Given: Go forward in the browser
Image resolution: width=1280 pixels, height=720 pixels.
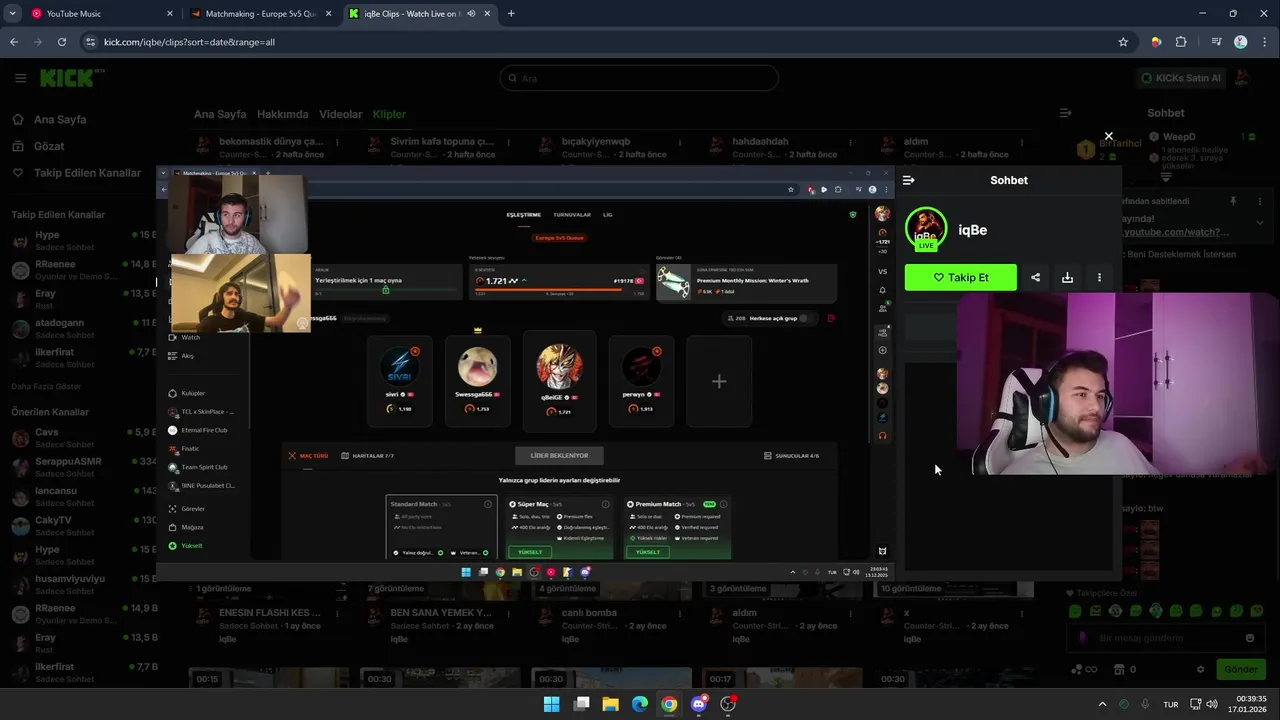Looking at the screenshot, I should [38, 42].
